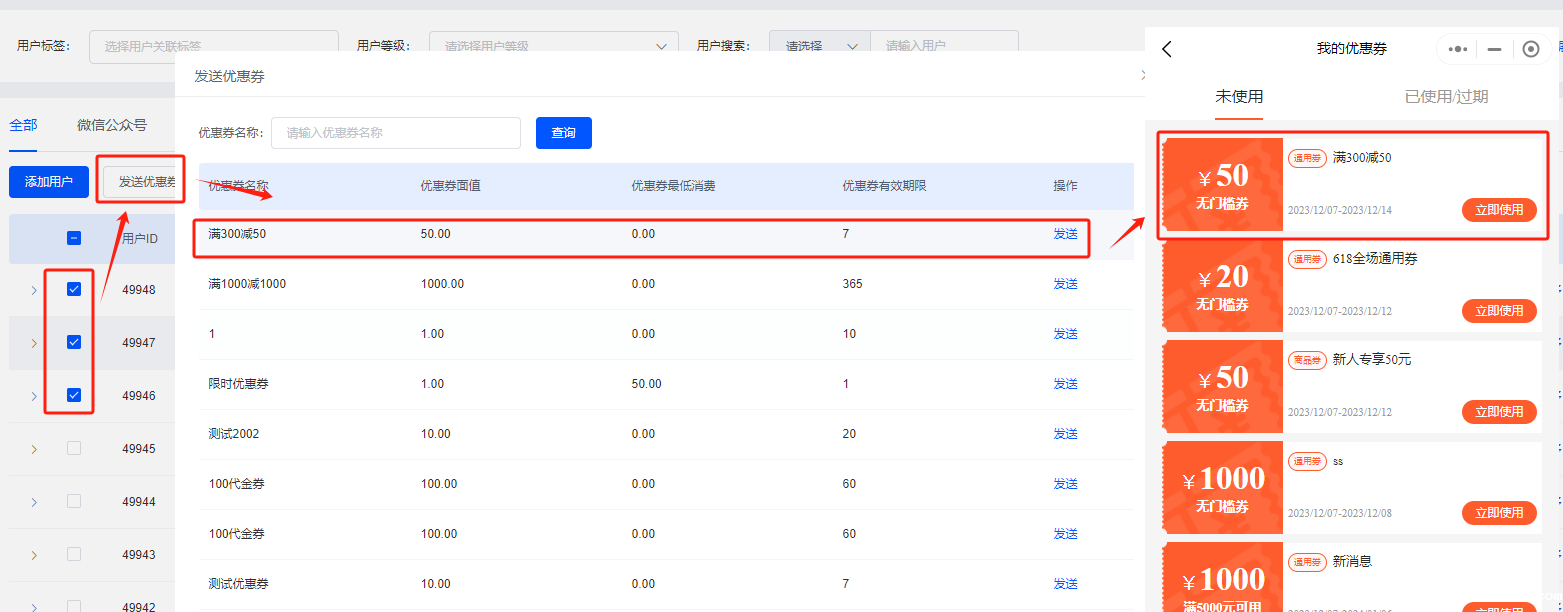Click 发送 link for 满1000减1000 coupon
The width and height of the screenshot is (1563, 612).
(x=1065, y=284)
